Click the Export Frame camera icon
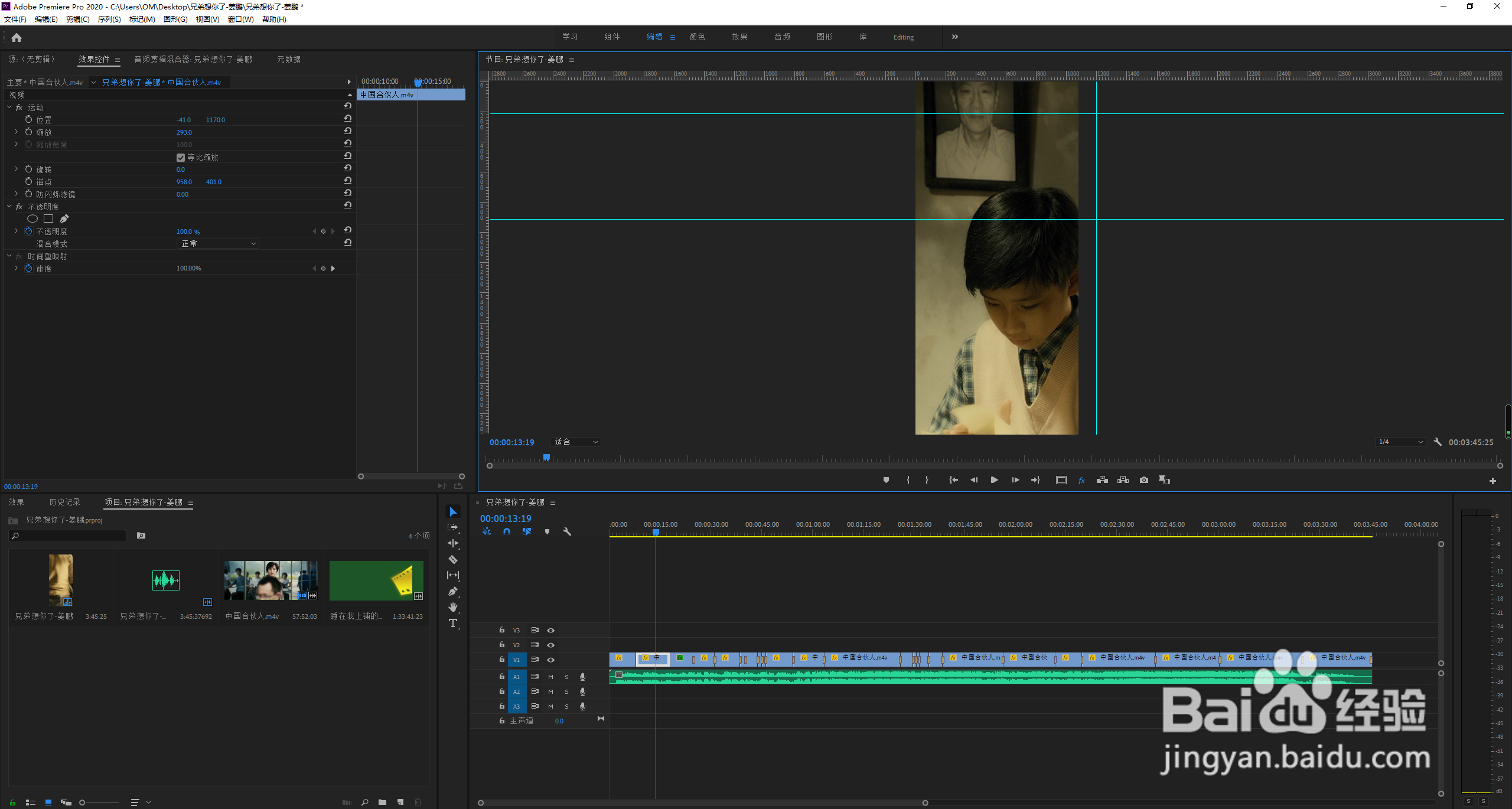Image resolution: width=1512 pixels, height=809 pixels. [1144, 480]
